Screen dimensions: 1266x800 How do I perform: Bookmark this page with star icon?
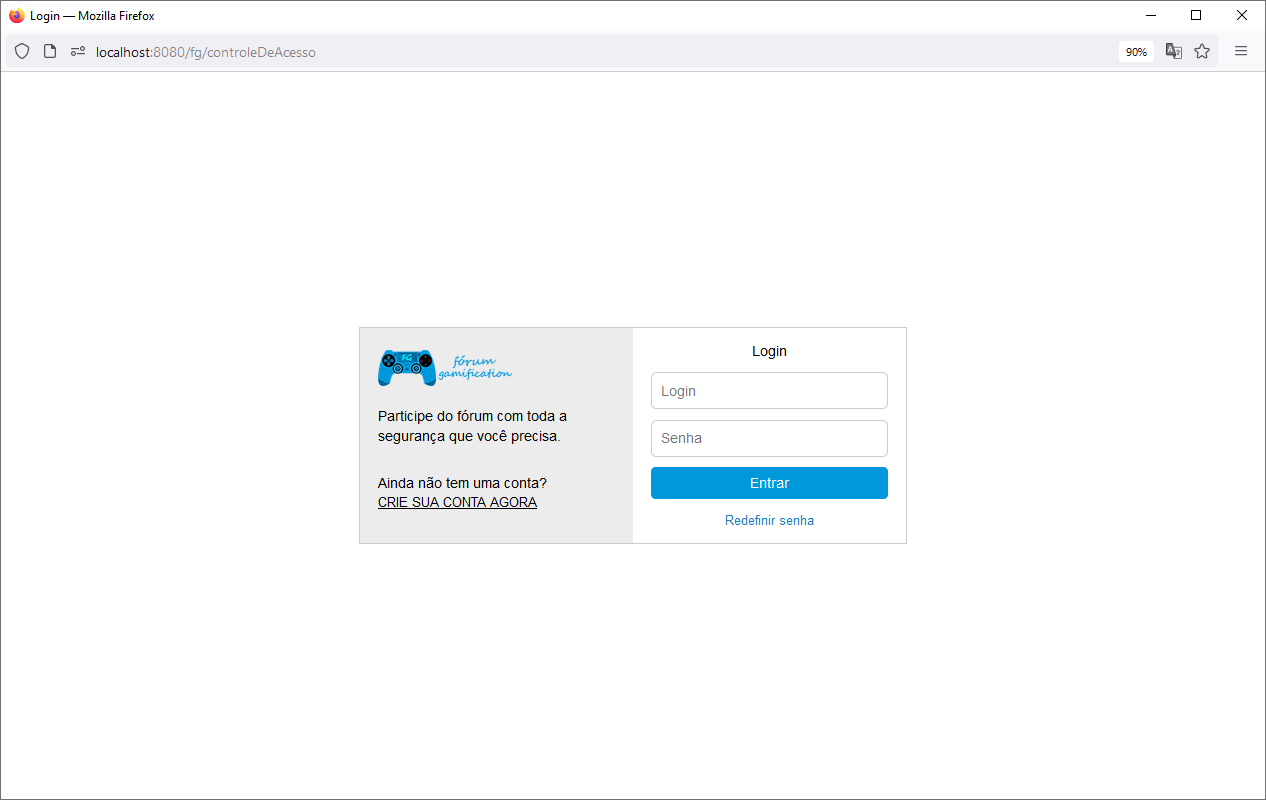click(1202, 51)
